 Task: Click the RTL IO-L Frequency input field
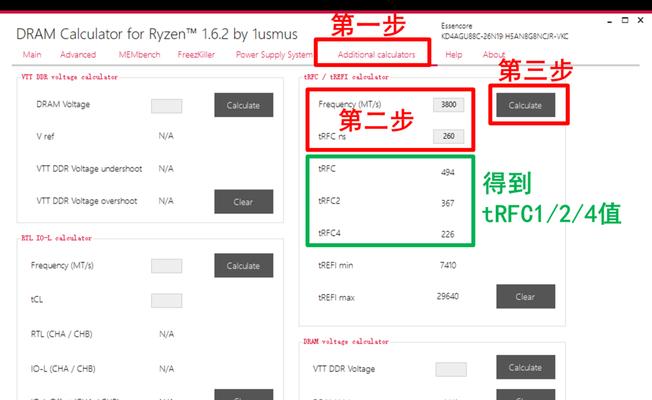tap(166, 266)
